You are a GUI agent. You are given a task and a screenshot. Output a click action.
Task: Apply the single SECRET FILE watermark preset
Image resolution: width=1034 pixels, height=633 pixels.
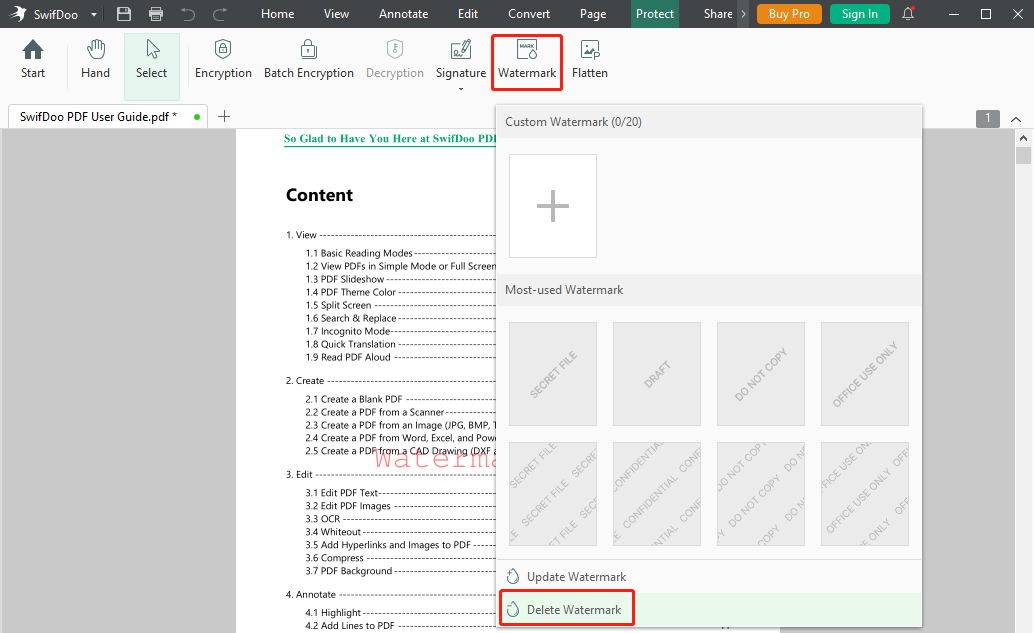pos(553,374)
